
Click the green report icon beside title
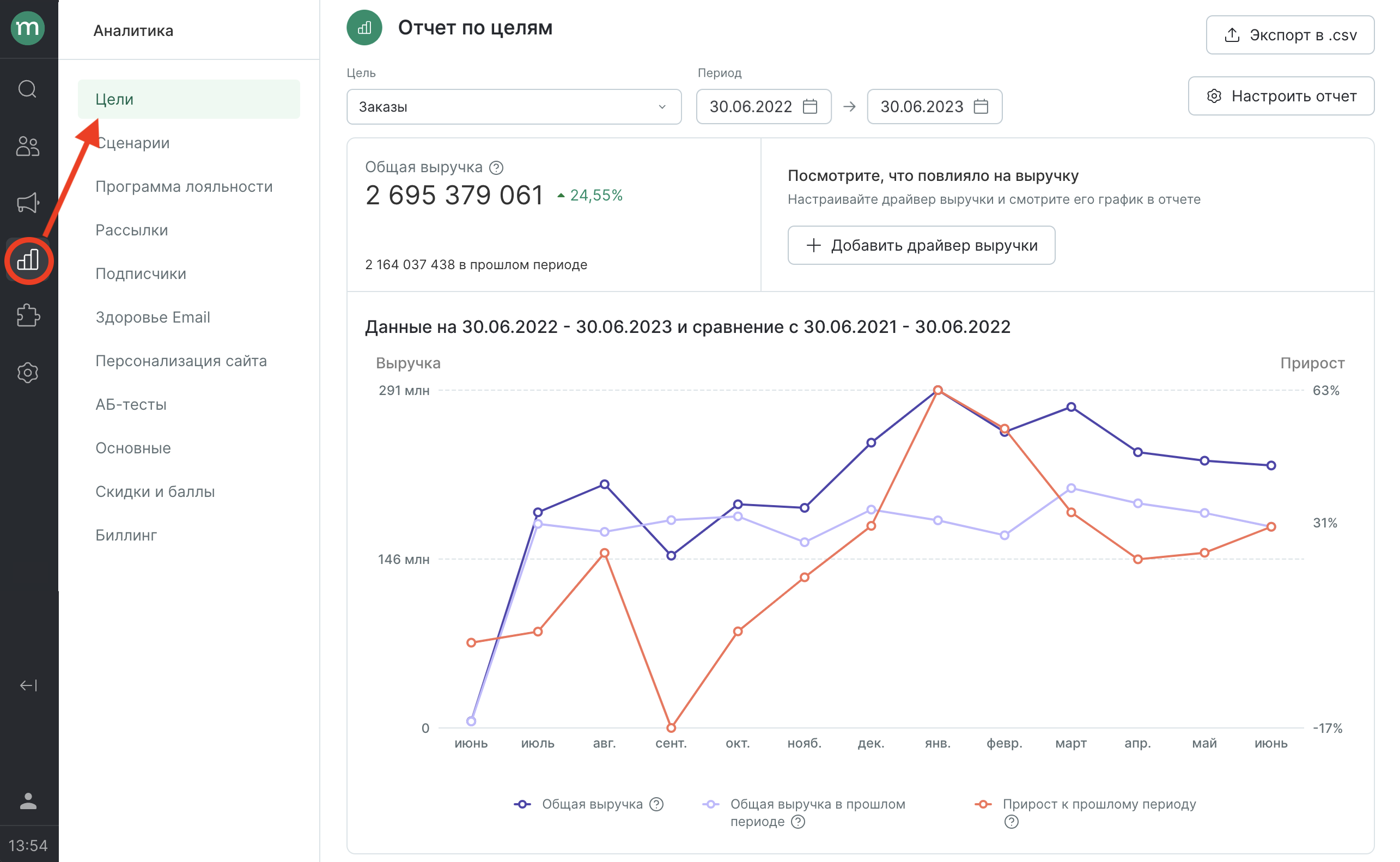click(364, 28)
